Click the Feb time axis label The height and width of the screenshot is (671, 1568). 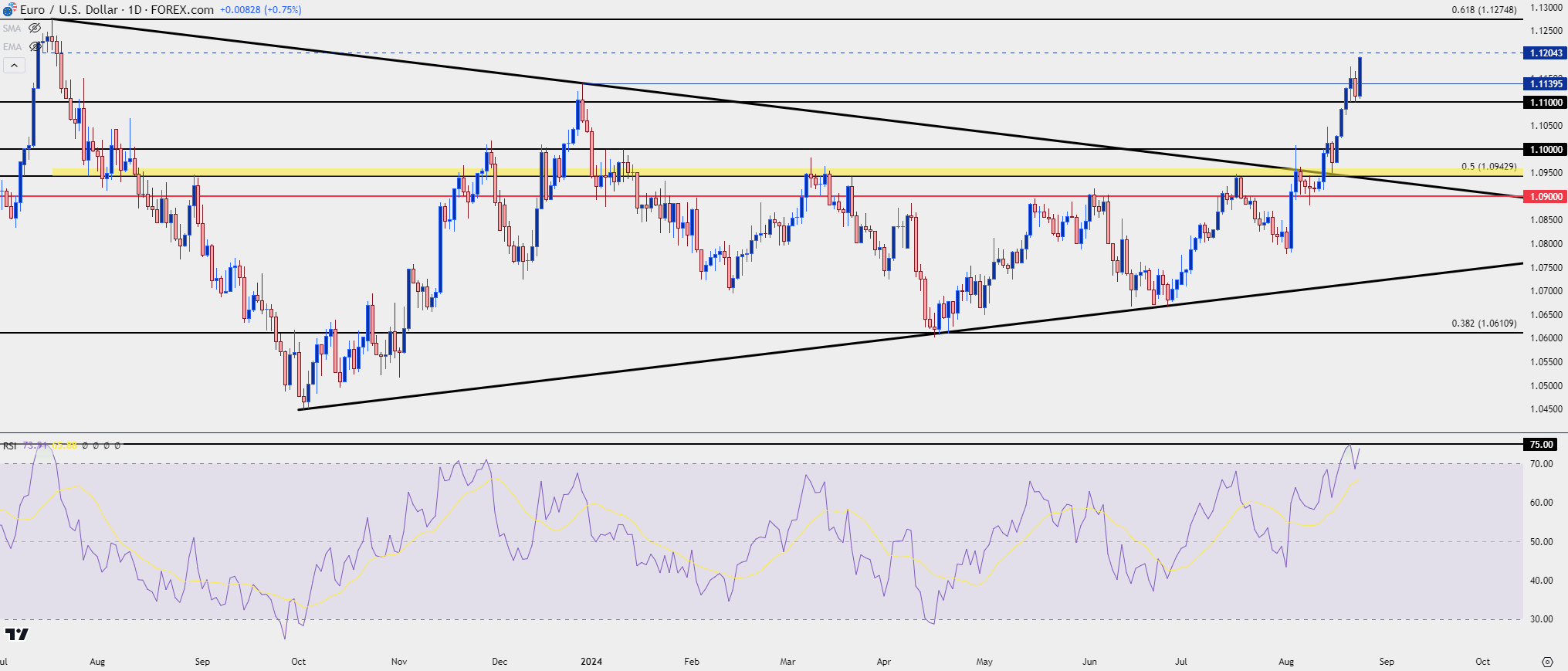point(692,662)
